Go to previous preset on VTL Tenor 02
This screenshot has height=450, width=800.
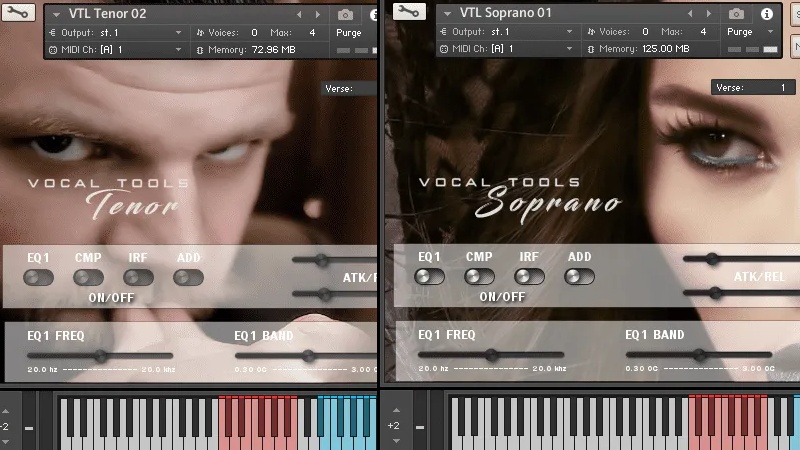(x=299, y=15)
